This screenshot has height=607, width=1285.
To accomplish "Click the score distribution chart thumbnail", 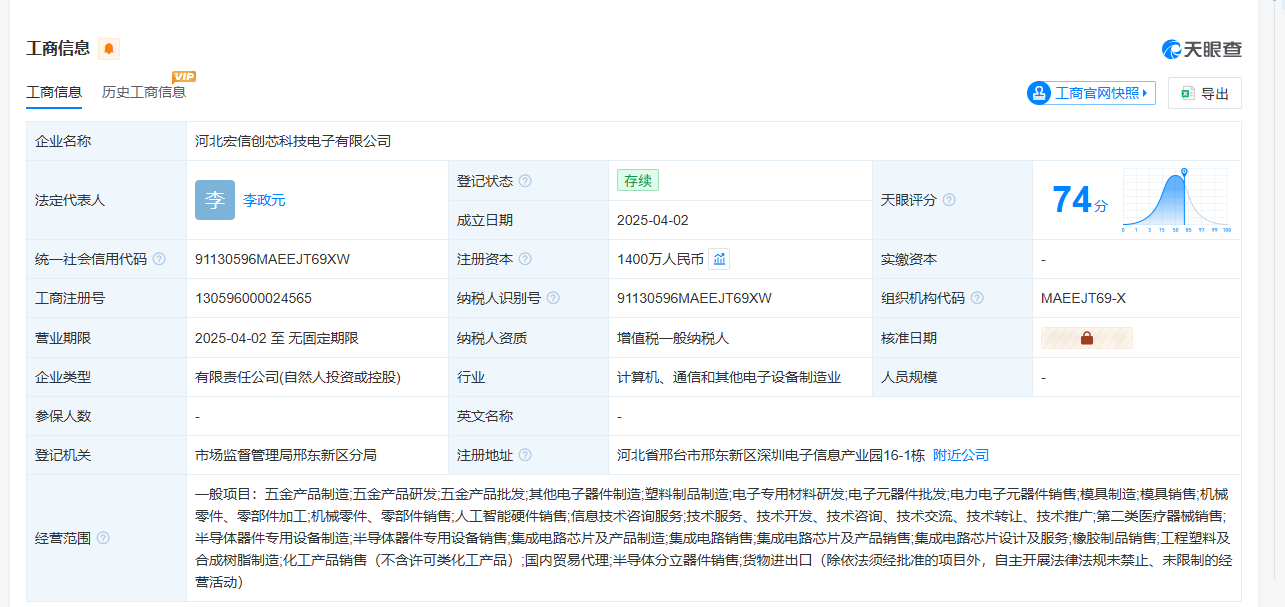I will click(1176, 200).
